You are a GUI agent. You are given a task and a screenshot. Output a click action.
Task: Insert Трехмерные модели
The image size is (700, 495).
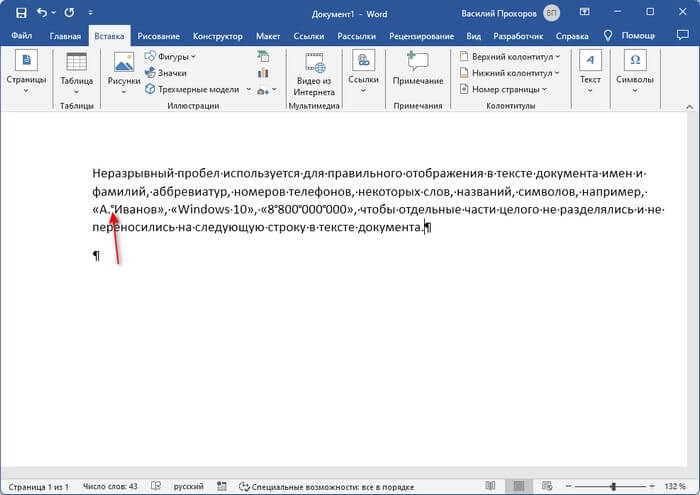point(193,89)
